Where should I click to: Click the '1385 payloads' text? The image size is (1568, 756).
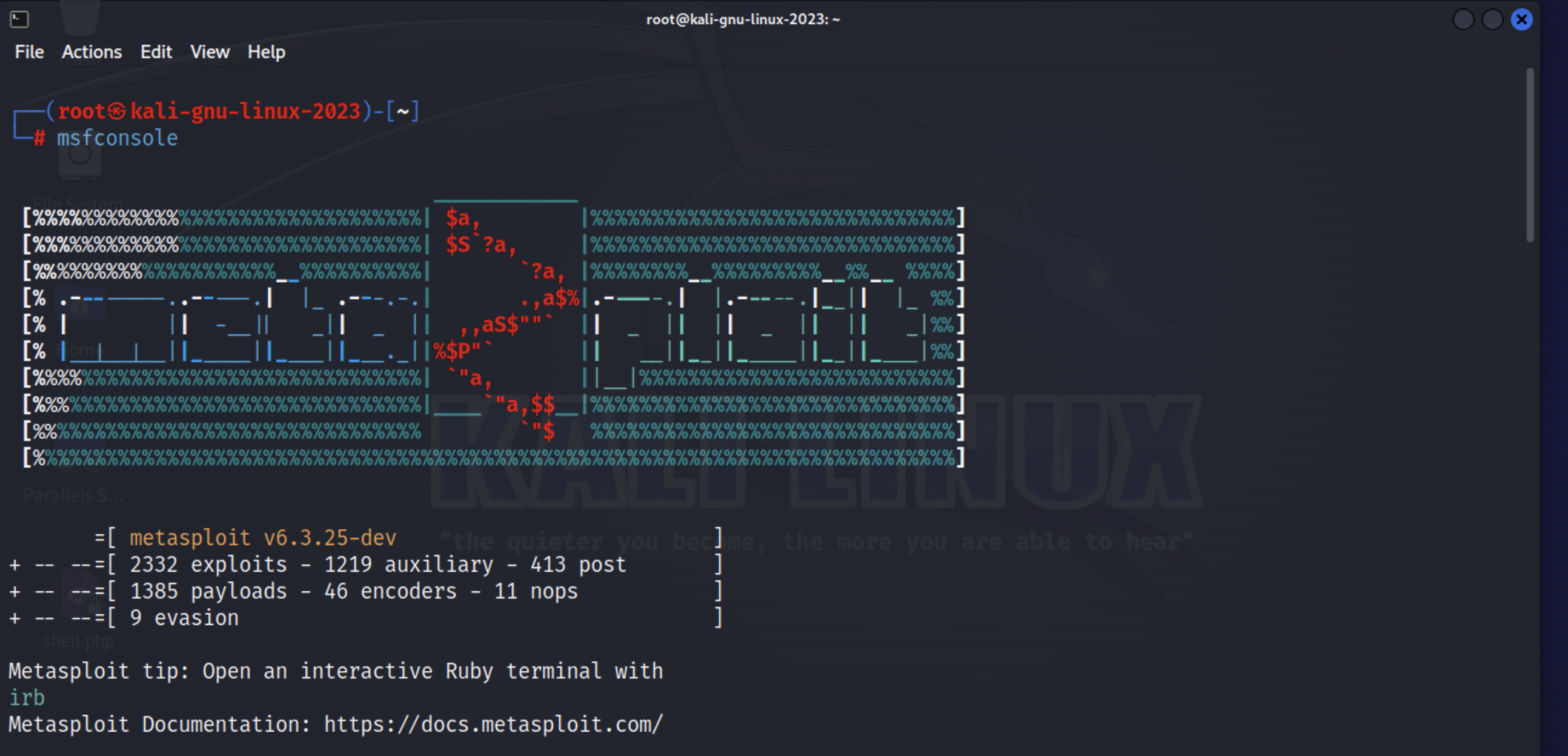(208, 592)
